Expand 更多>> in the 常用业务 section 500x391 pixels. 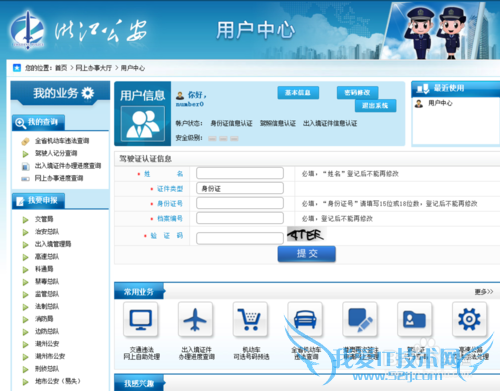pyautogui.click(x=484, y=292)
